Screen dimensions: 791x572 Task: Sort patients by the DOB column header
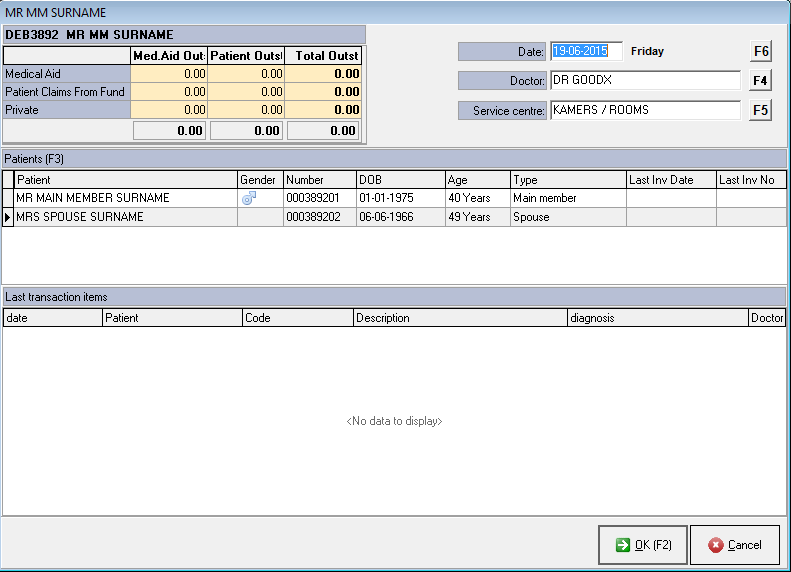click(400, 179)
